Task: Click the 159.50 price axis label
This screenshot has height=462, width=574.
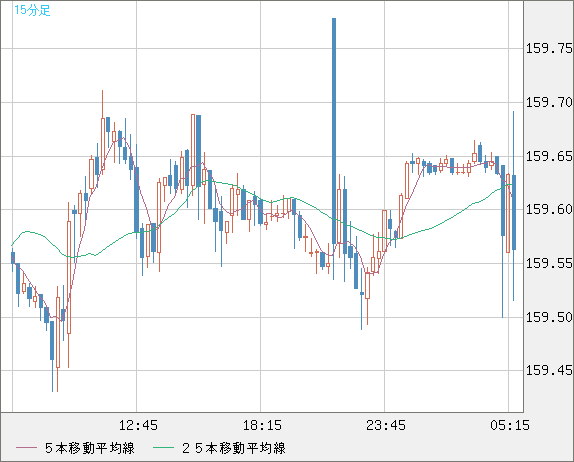Action: (549, 317)
